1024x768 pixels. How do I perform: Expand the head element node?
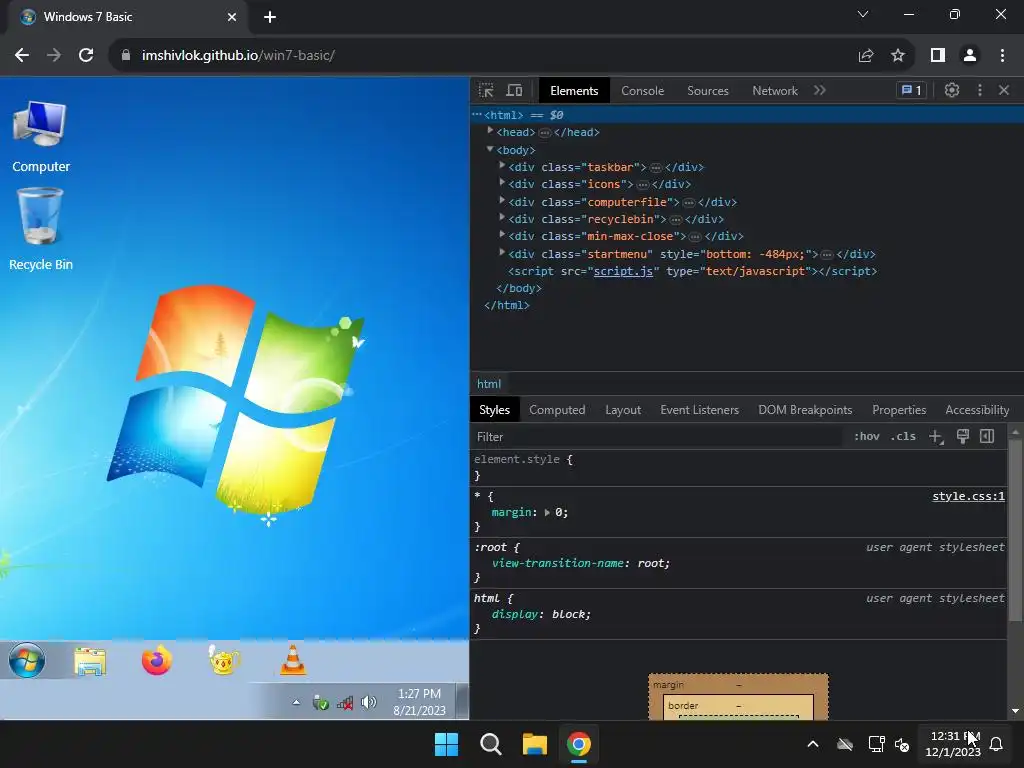click(490, 131)
